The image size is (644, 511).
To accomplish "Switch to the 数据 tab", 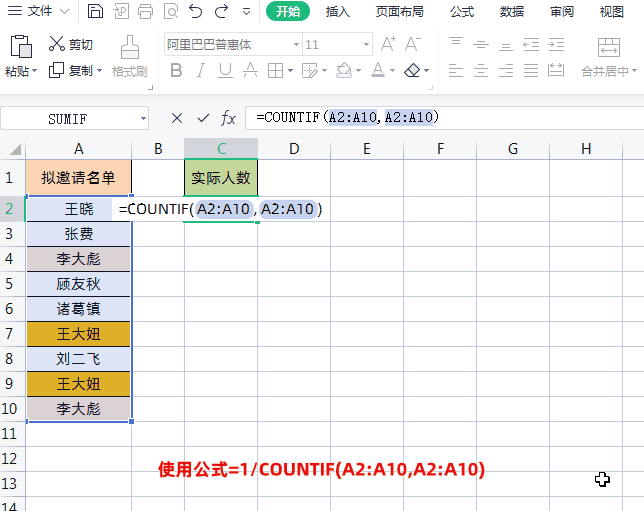I will coord(512,12).
